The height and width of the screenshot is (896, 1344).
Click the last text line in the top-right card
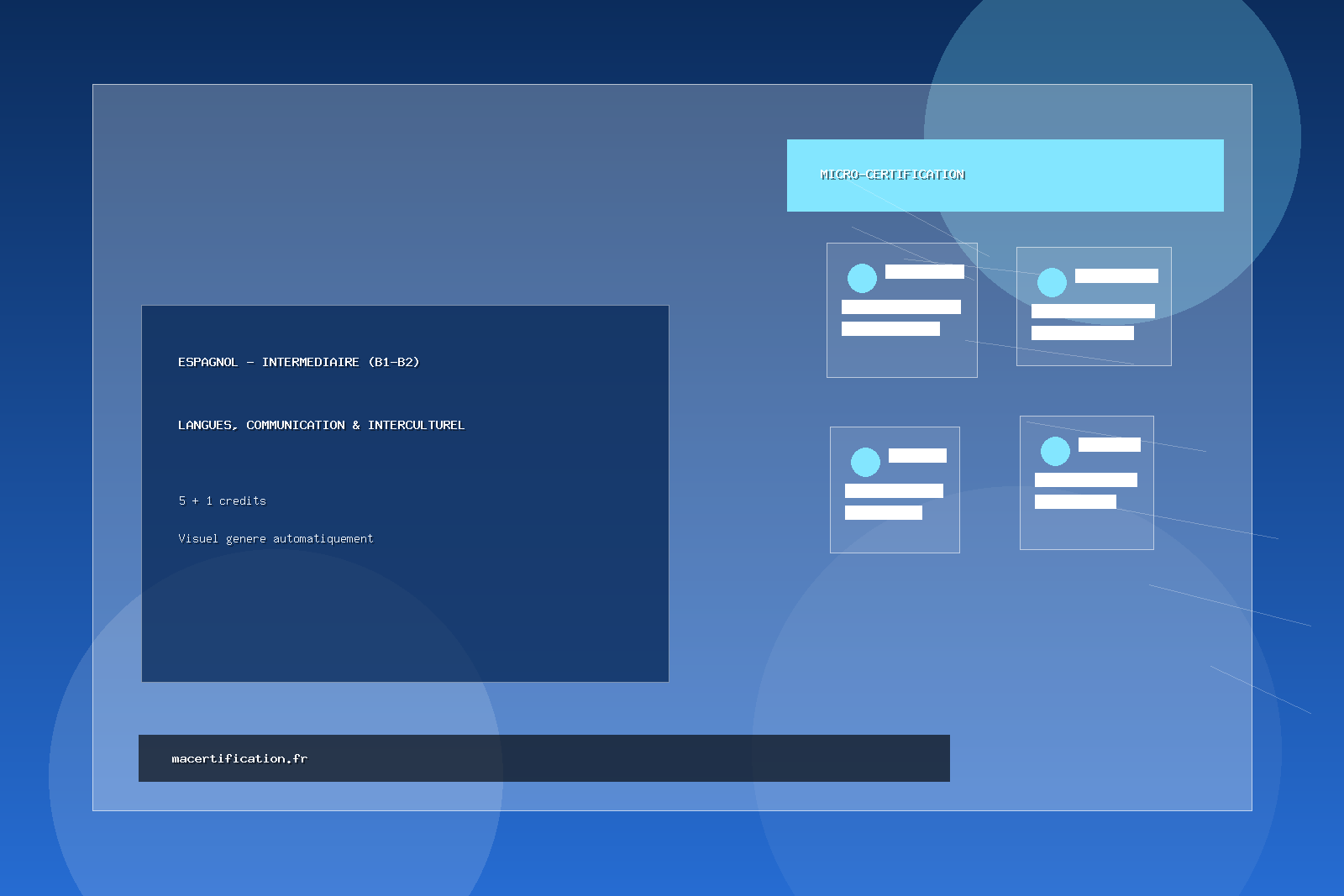coord(1082,333)
